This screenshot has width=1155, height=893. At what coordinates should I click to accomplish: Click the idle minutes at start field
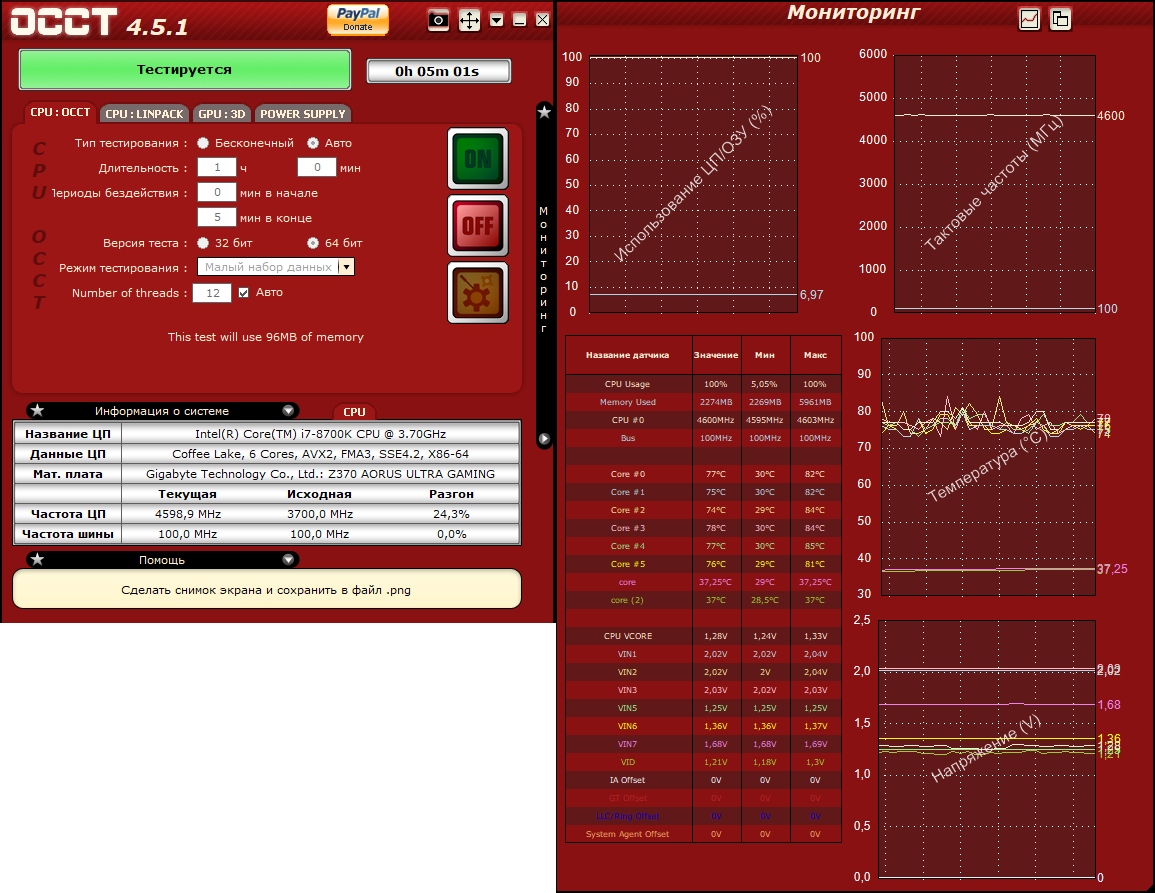[217, 192]
